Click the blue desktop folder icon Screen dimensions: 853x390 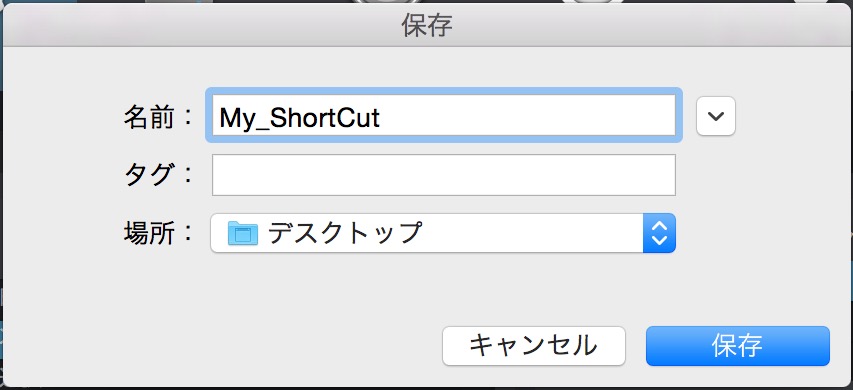(x=243, y=233)
